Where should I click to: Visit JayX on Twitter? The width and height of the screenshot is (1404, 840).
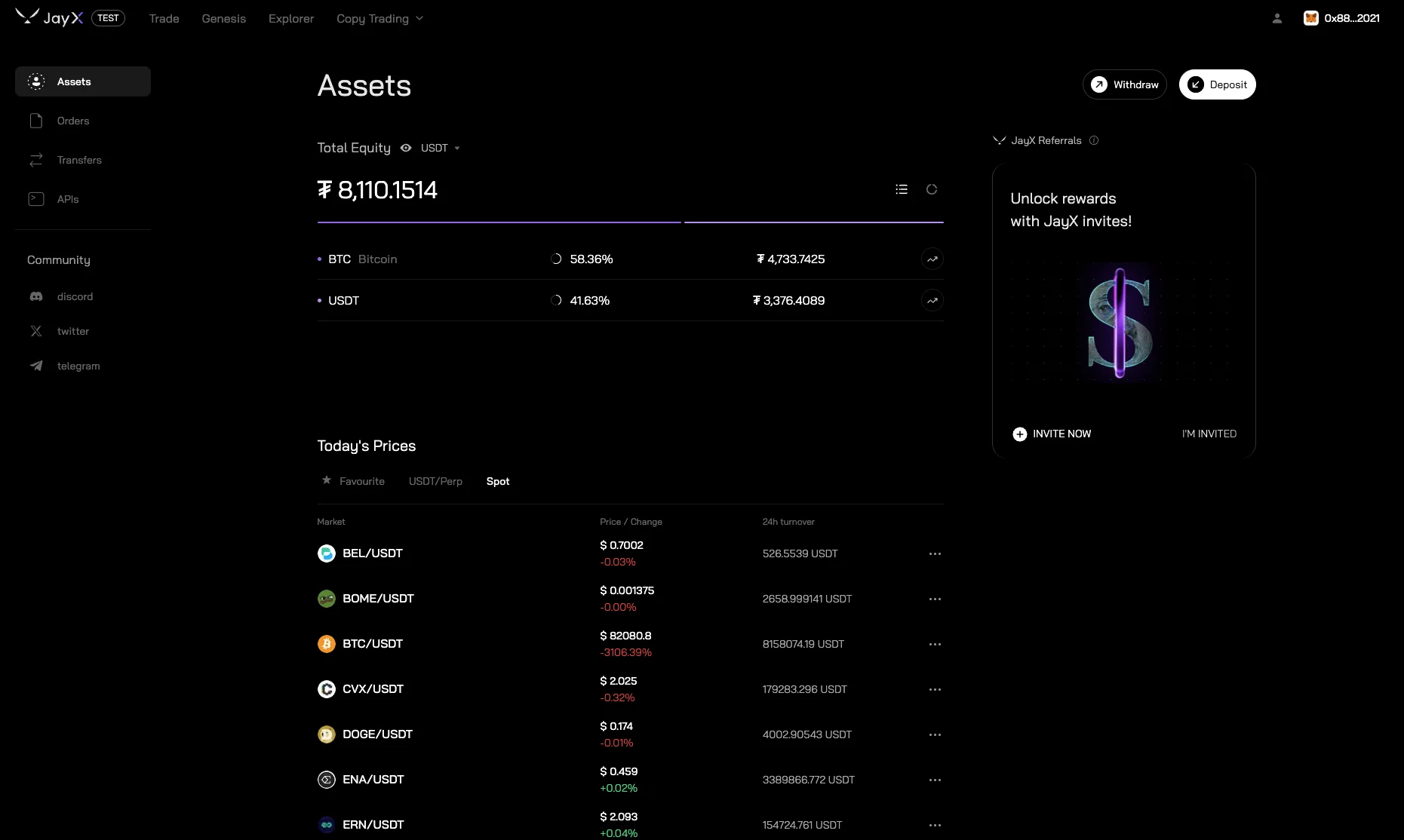[36, 331]
